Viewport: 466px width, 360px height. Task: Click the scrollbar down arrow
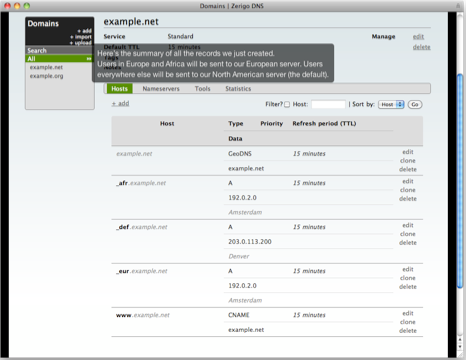click(460, 347)
